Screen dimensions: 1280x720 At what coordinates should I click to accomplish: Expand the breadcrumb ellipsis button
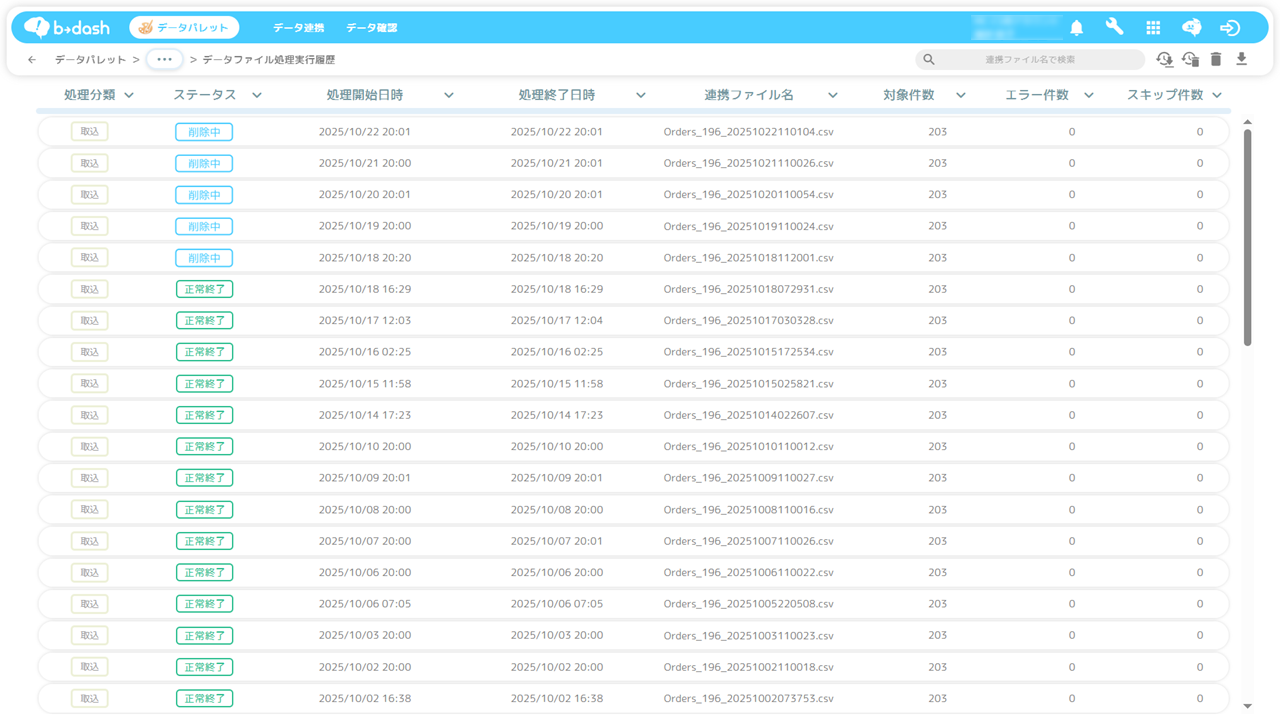[x=164, y=60]
